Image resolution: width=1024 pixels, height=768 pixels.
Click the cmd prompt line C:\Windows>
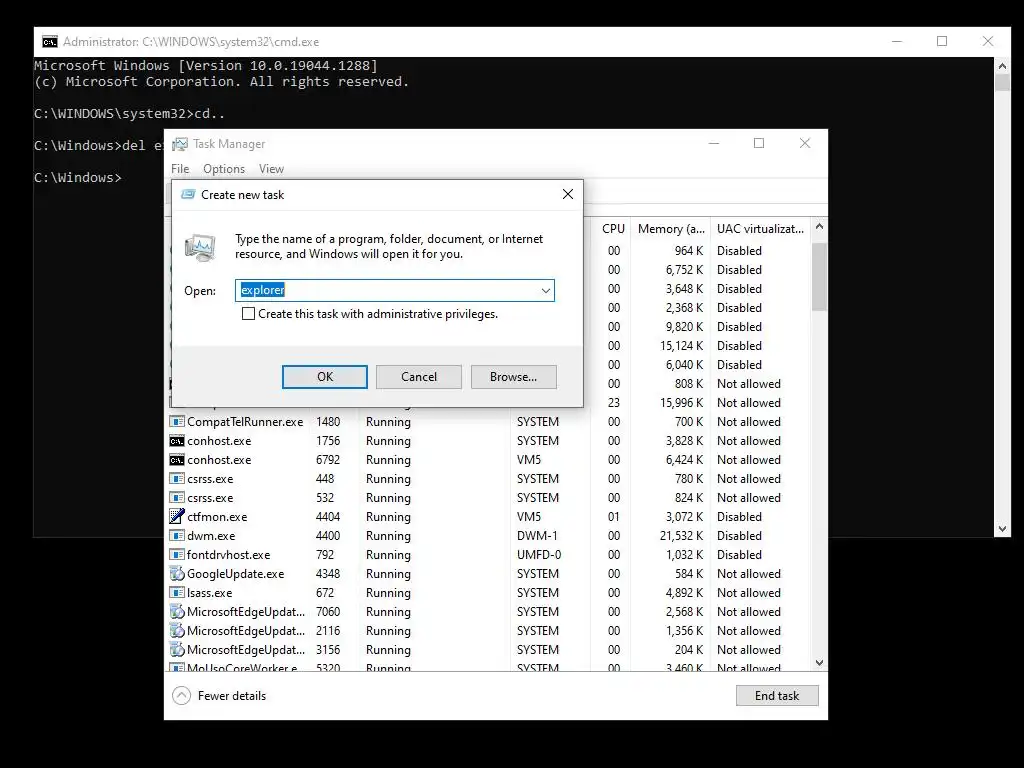pos(78,178)
